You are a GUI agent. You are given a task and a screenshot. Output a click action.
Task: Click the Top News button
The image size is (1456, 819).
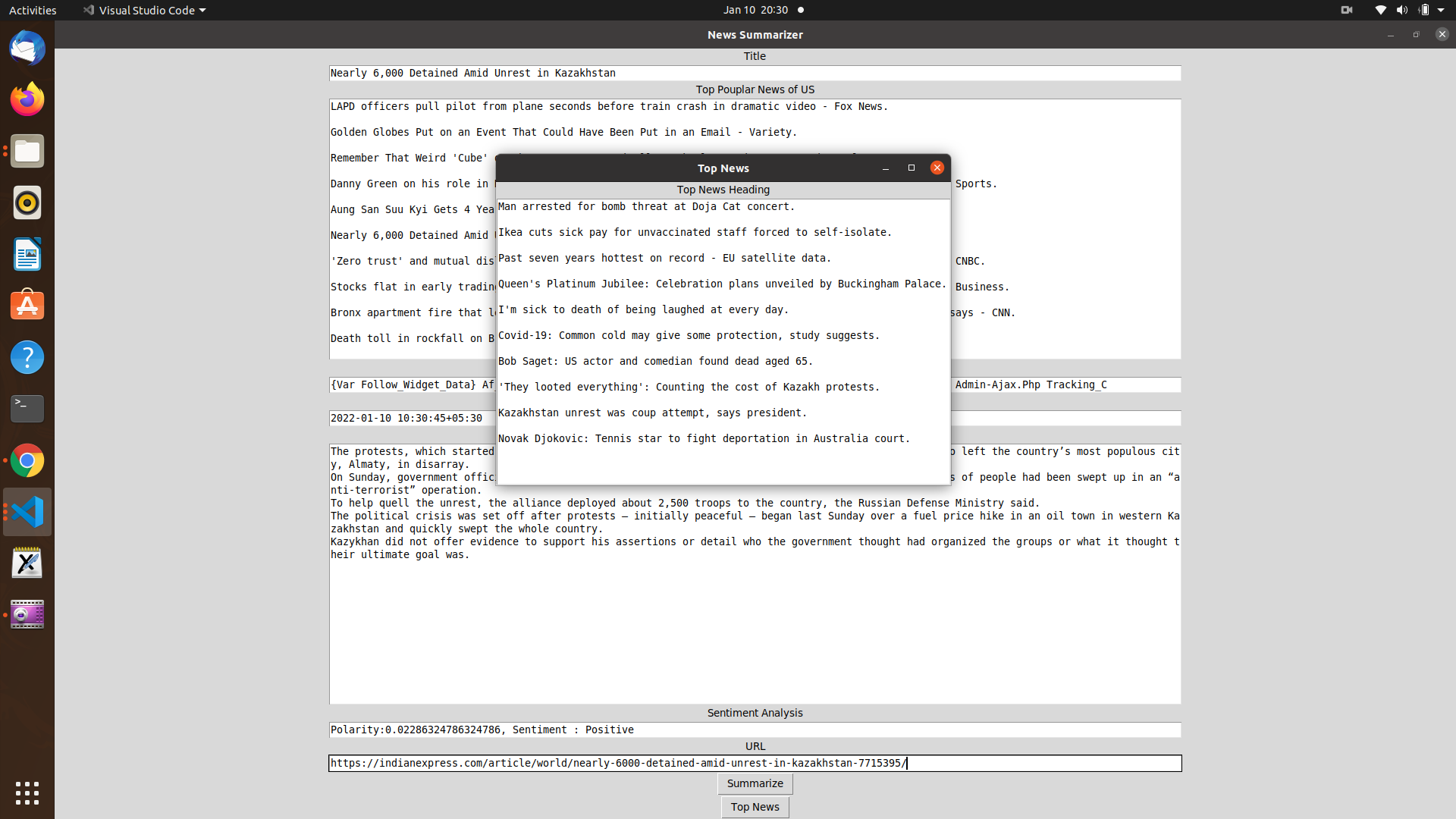(x=755, y=807)
